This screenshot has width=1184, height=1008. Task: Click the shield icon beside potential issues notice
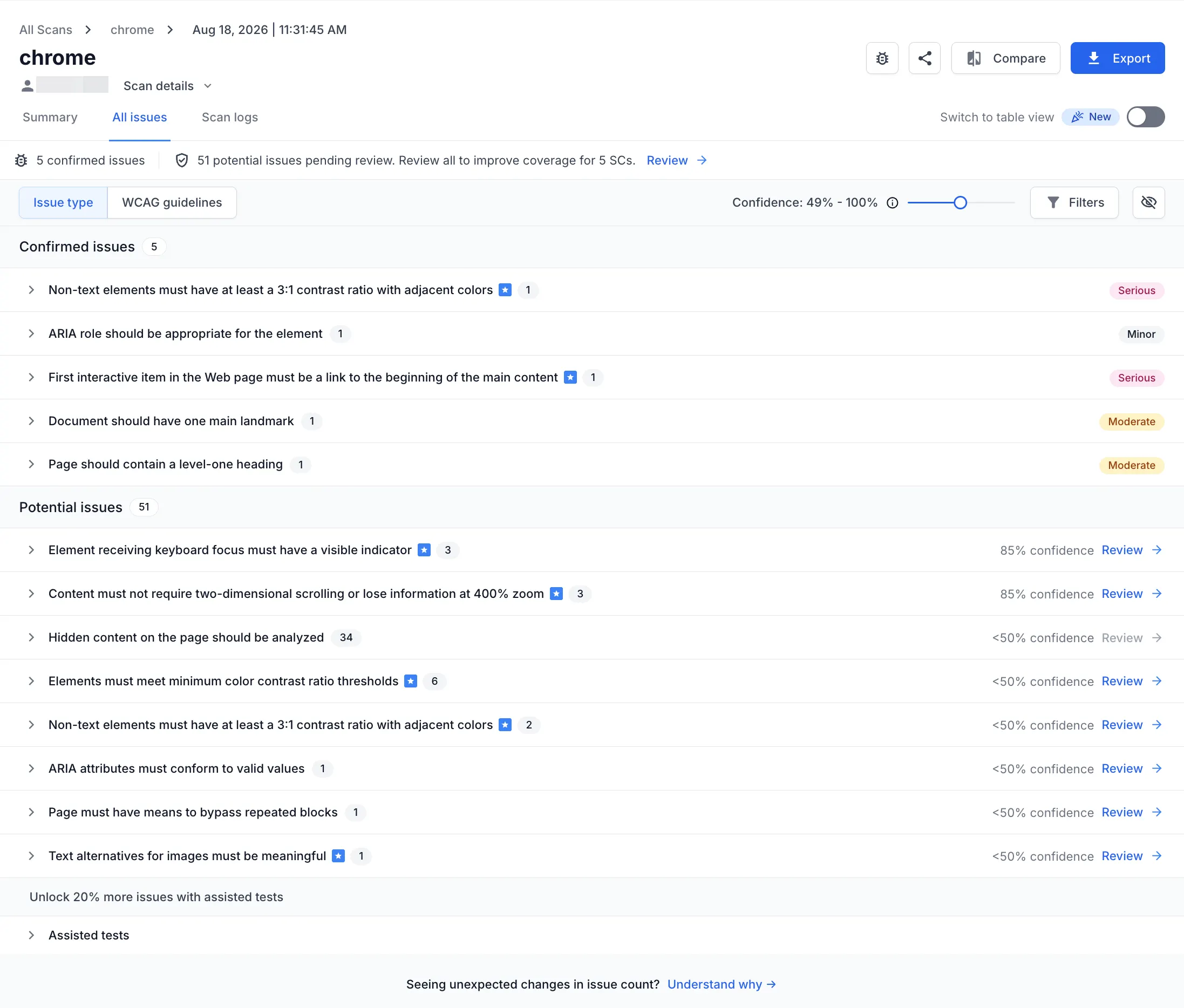(182, 161)
